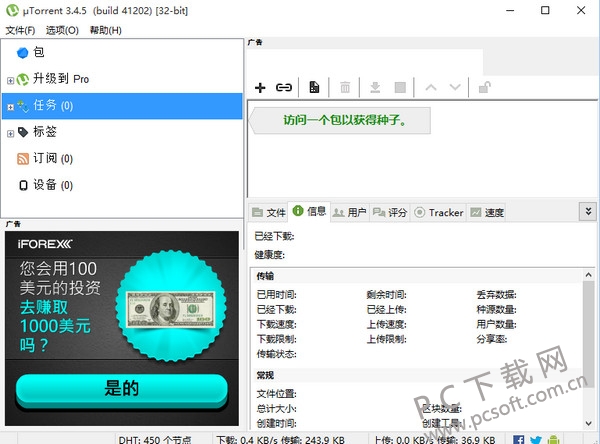The width and height of the screenshot is (600, 444).
Task: Click the info pane vertical scrollbar thumb
Action: (589, 334)
